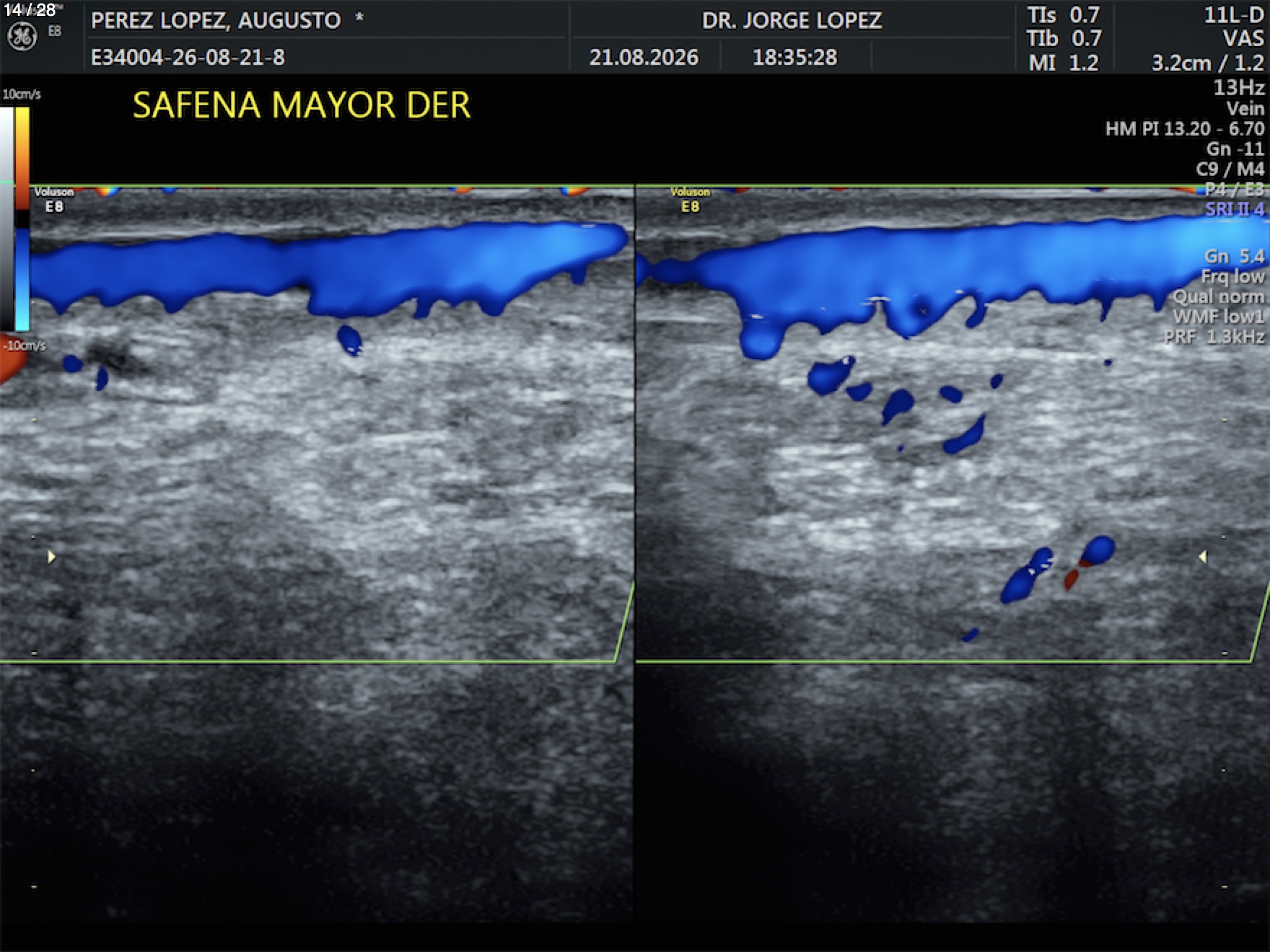1270x952 pixels.
Task: Click the exam date 21.08.2026
Action: [644, 57]
